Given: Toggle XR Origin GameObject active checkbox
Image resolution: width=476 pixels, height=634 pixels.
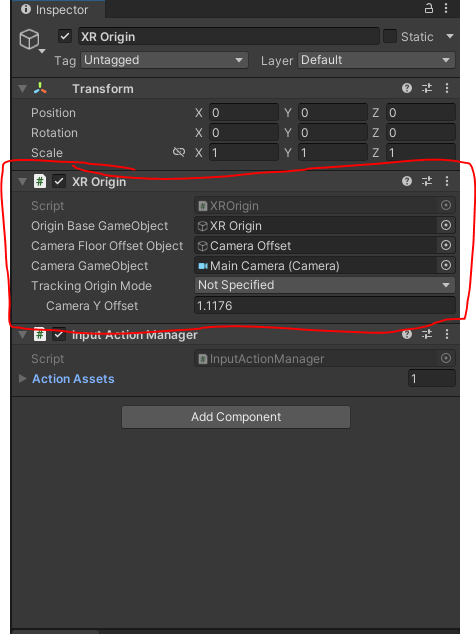Looking at the screenshot, I should coord(65,36).
